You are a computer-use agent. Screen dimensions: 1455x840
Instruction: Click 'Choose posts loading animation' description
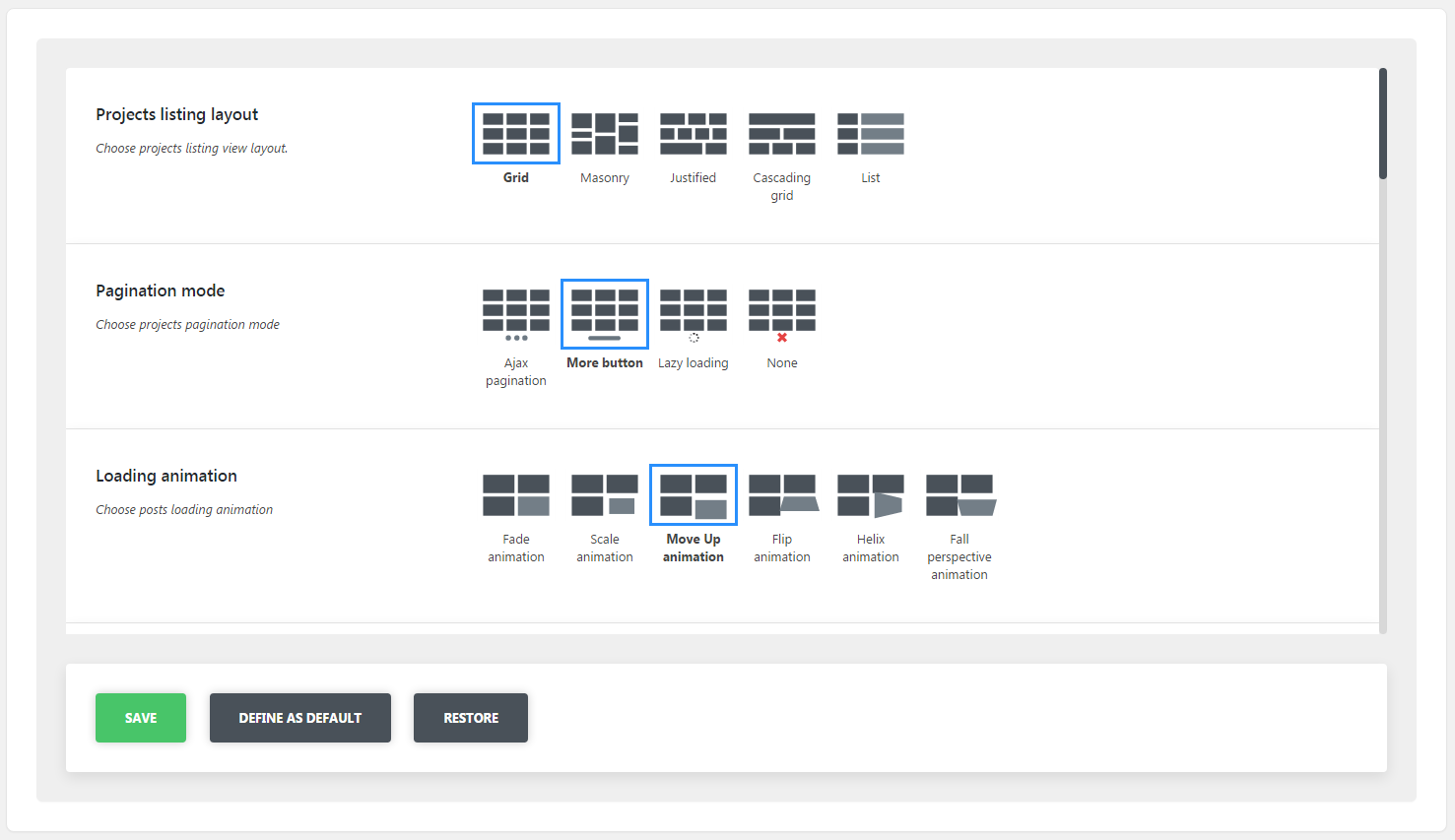tap(184, 510)
